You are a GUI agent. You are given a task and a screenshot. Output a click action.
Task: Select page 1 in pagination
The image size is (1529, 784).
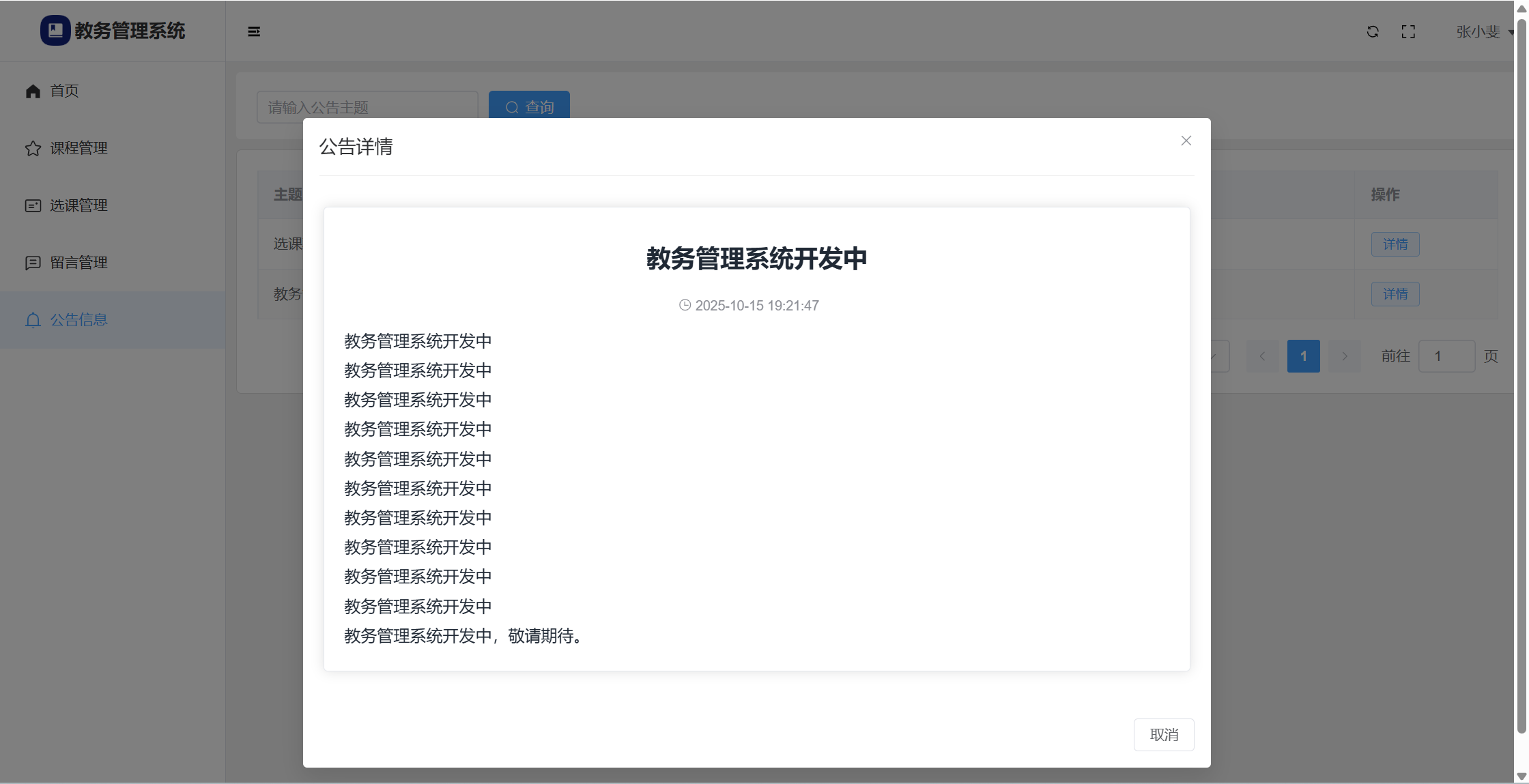tap(1302, 356)
